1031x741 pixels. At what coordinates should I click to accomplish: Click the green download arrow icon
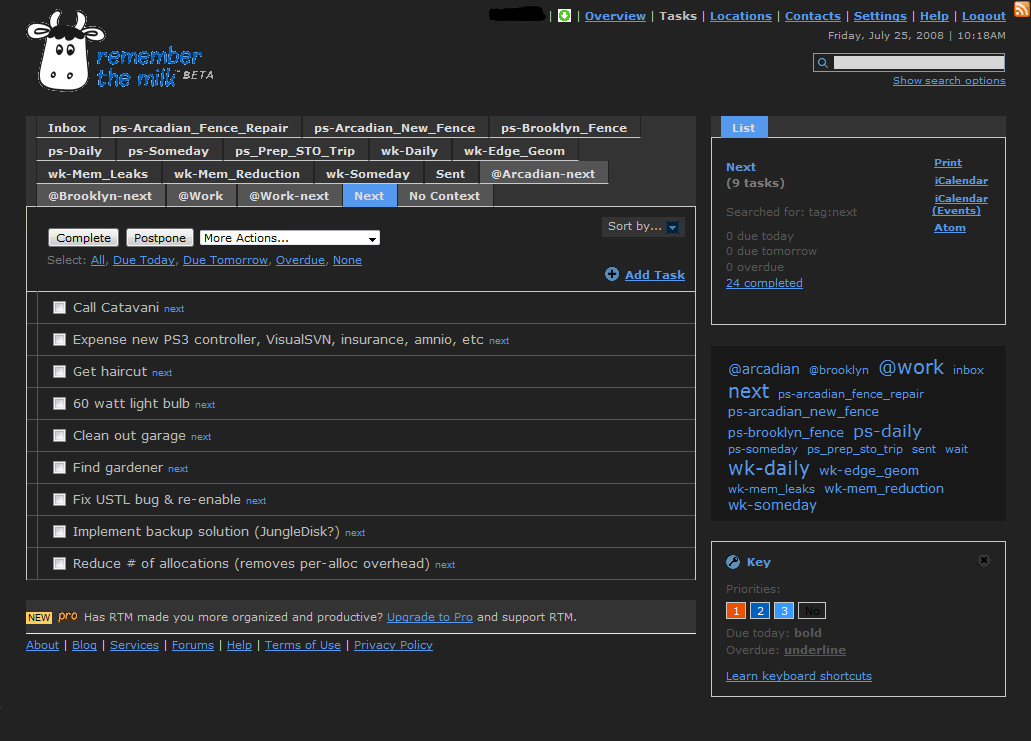click(x=565, y=16)
